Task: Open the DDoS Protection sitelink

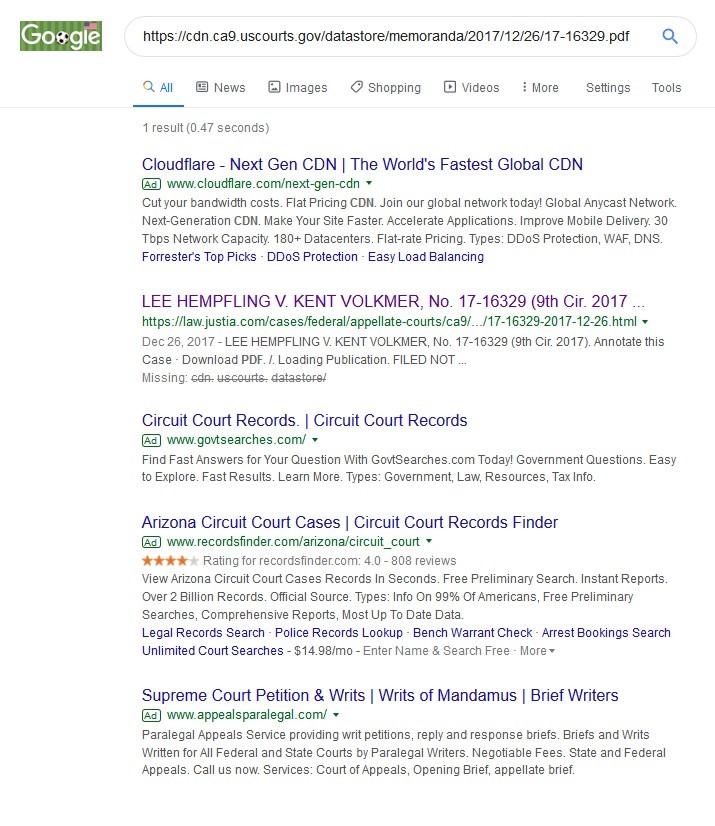Action: point(312,257)
